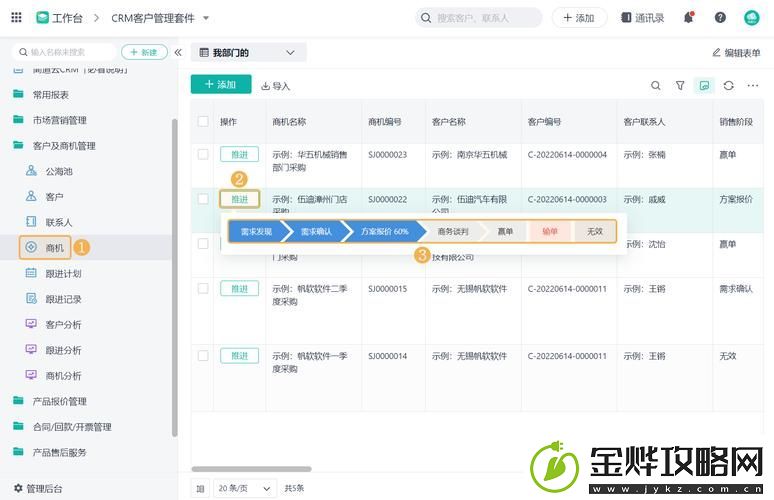Select the 商务谈判 stage
The width and height of the screenshot is (774, 500).
pyautogui.click(x=453, y=231)
